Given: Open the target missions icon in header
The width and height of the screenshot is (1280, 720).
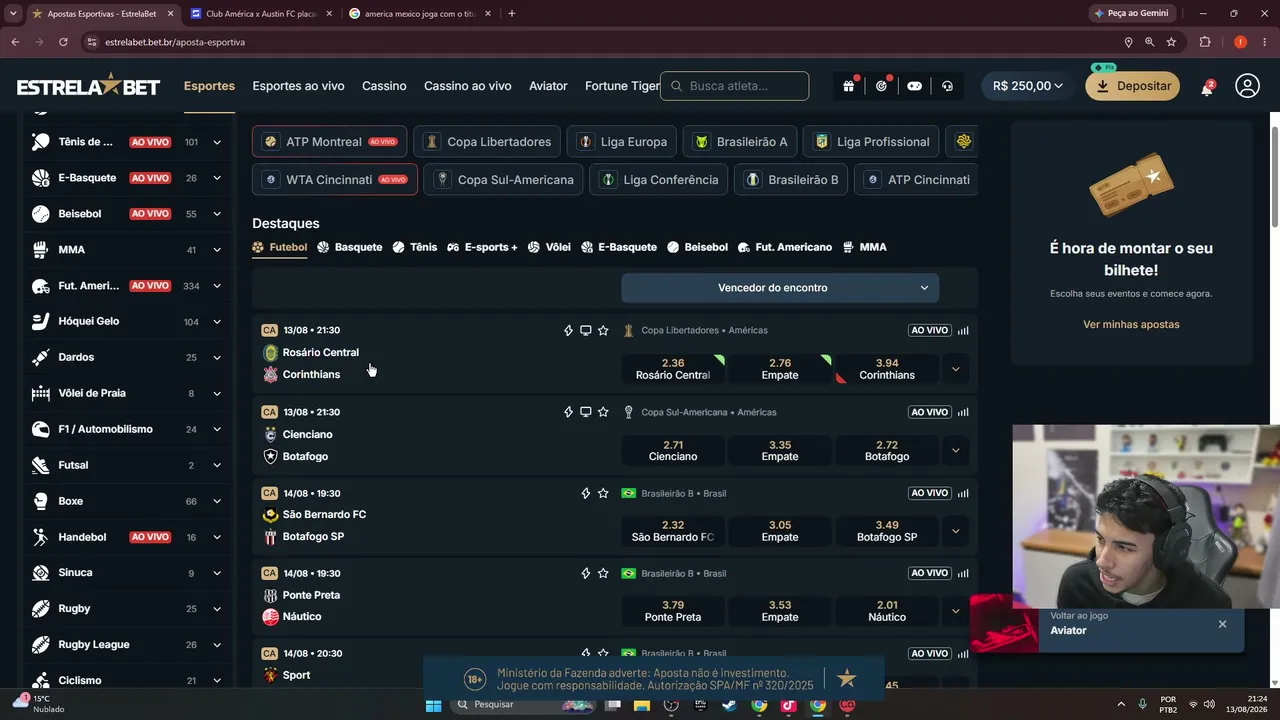Looking at the screenshot, I should pyautogui.click(x=881, y=86).
